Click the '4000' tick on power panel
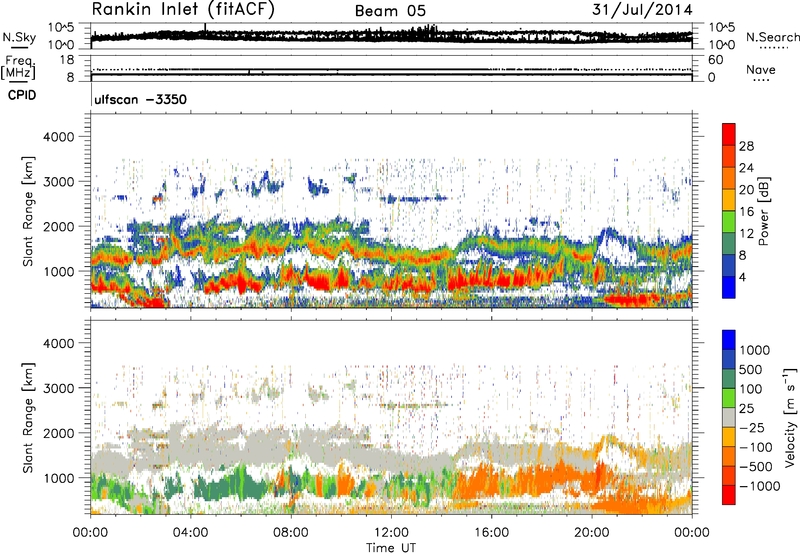This screenshot has height=554, width=800. pyautogui.click(x=59, y=137)
